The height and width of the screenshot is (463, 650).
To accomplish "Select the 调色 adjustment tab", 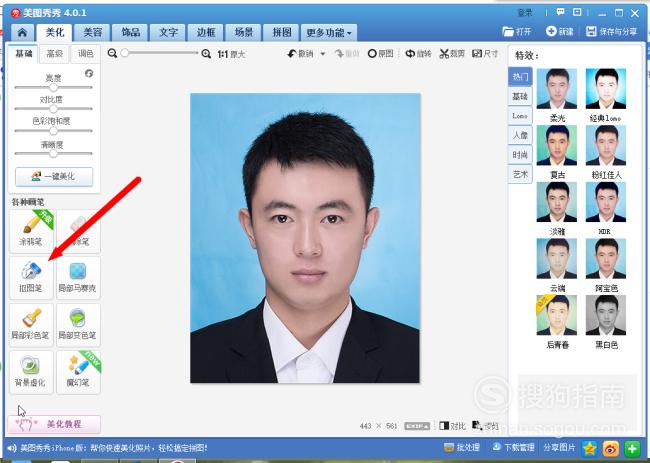I will 85,54.
